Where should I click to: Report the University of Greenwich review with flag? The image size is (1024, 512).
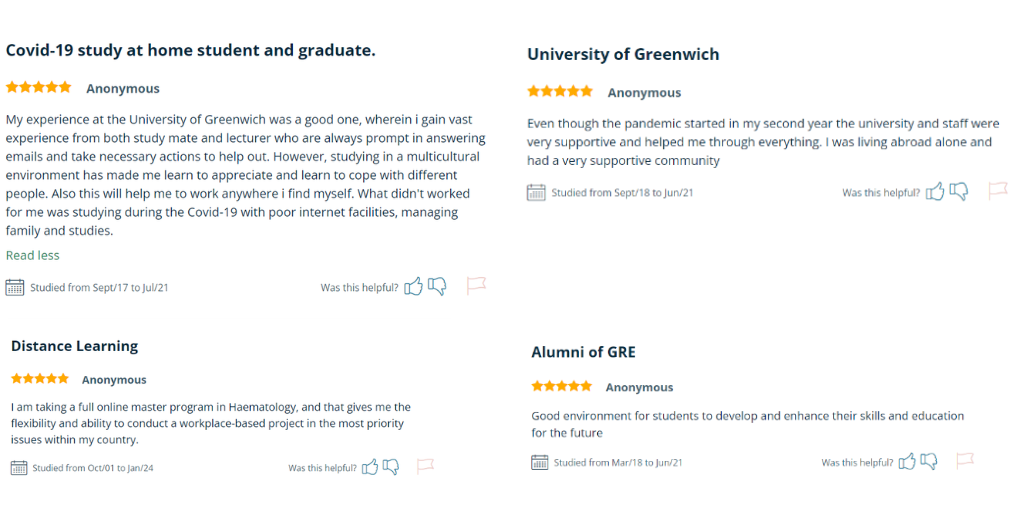coord(998,191)
